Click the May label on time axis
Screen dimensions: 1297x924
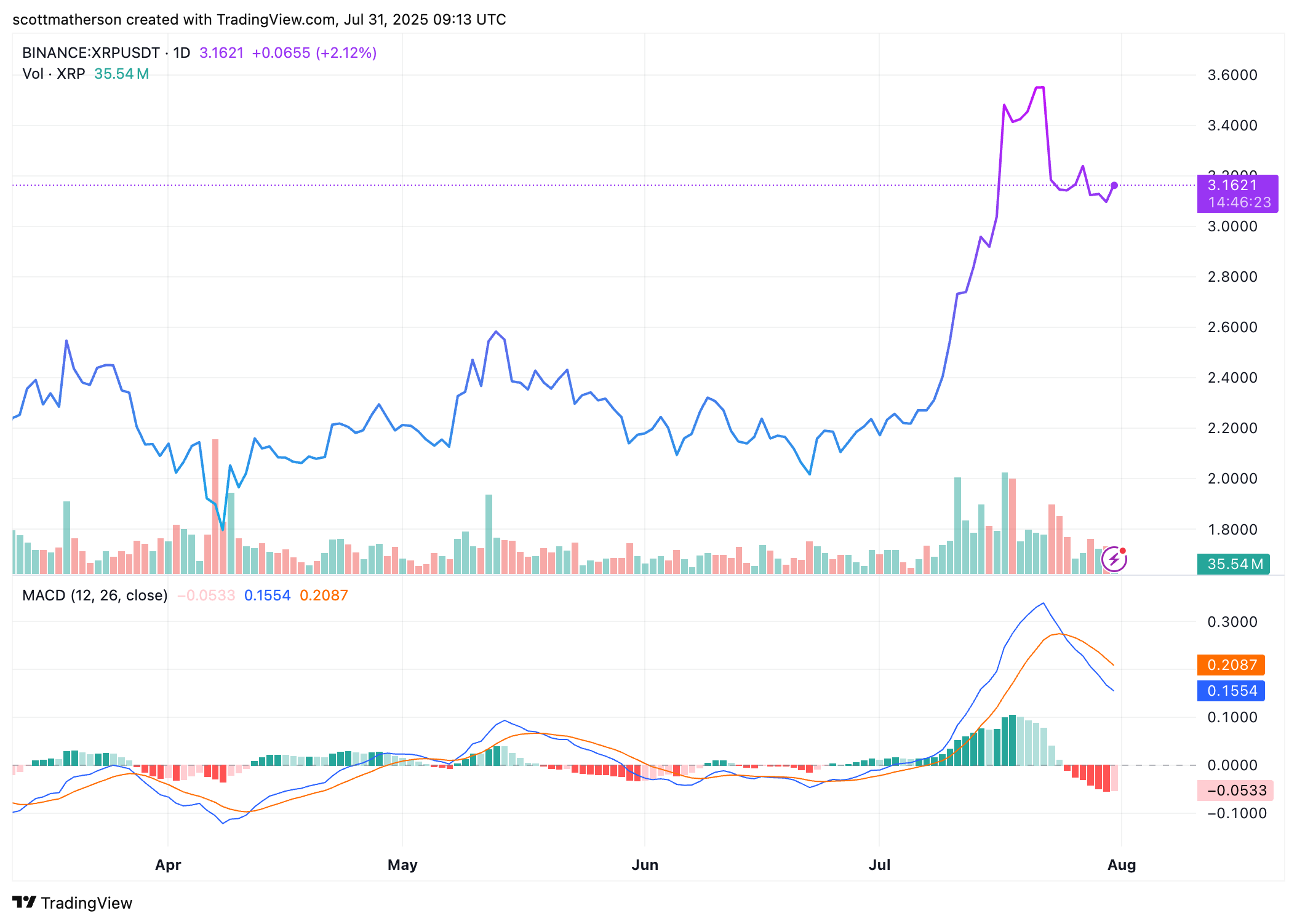(402, 865)
